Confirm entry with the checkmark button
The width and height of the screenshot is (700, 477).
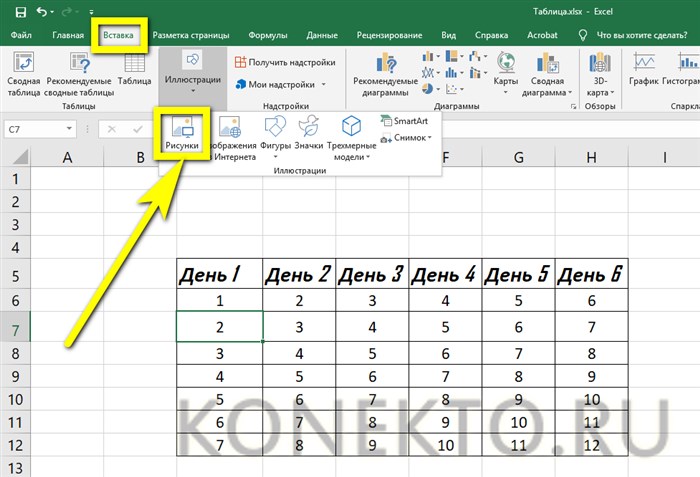138,130
